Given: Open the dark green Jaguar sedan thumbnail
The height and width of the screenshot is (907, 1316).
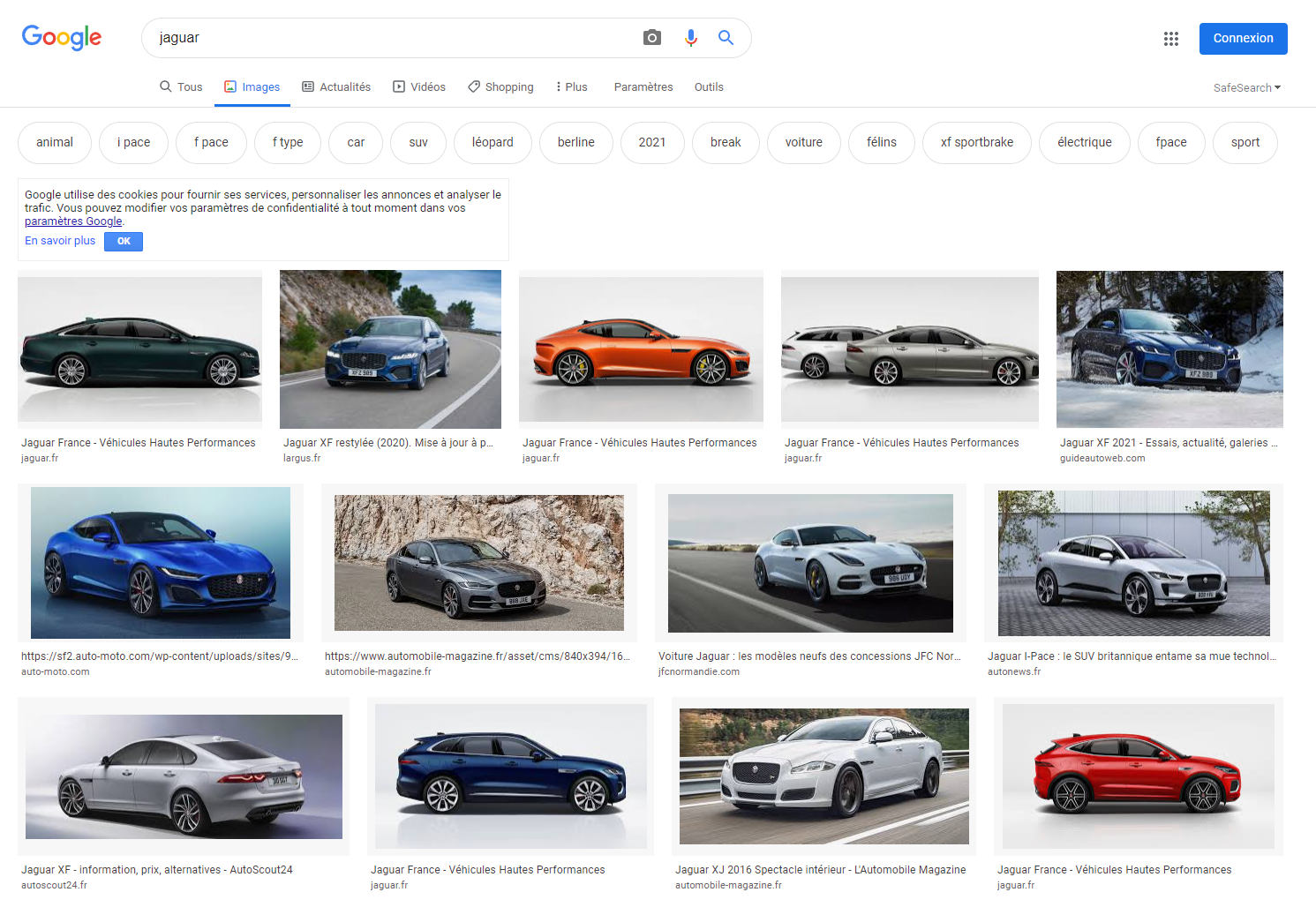Looking at the screenshot, I should coord(139,349).
